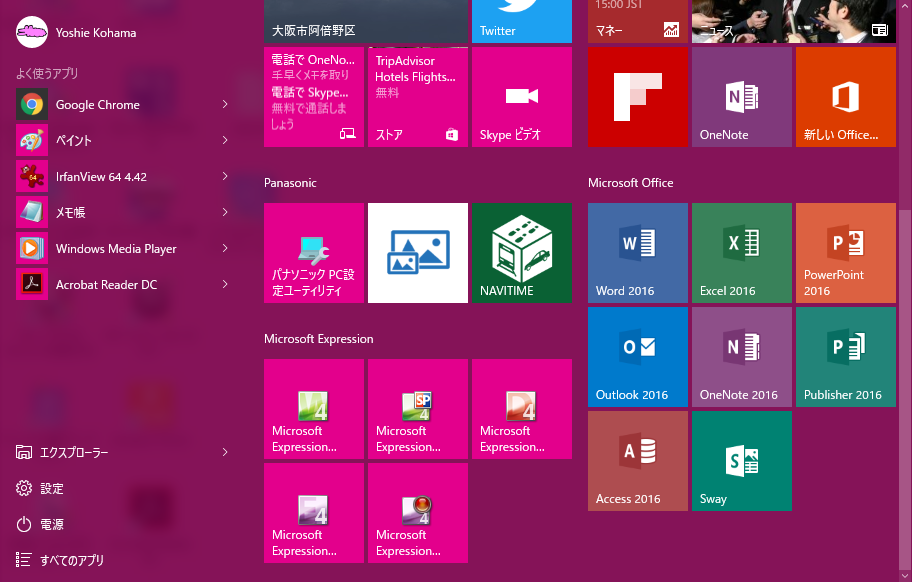Screen dimensions: 912x582
Task: Open the Sway tile
Action: [742, 461]
